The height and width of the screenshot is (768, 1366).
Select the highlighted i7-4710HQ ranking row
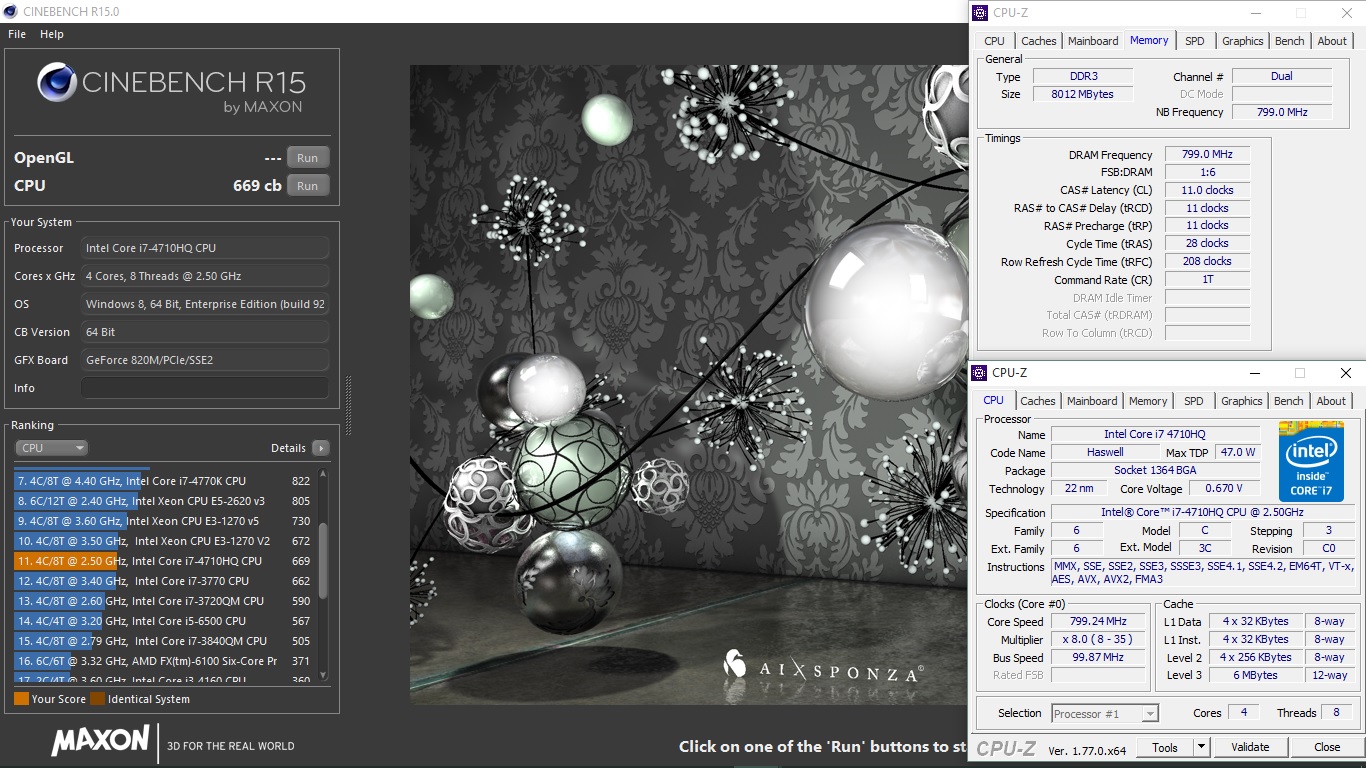click(164, 561)
